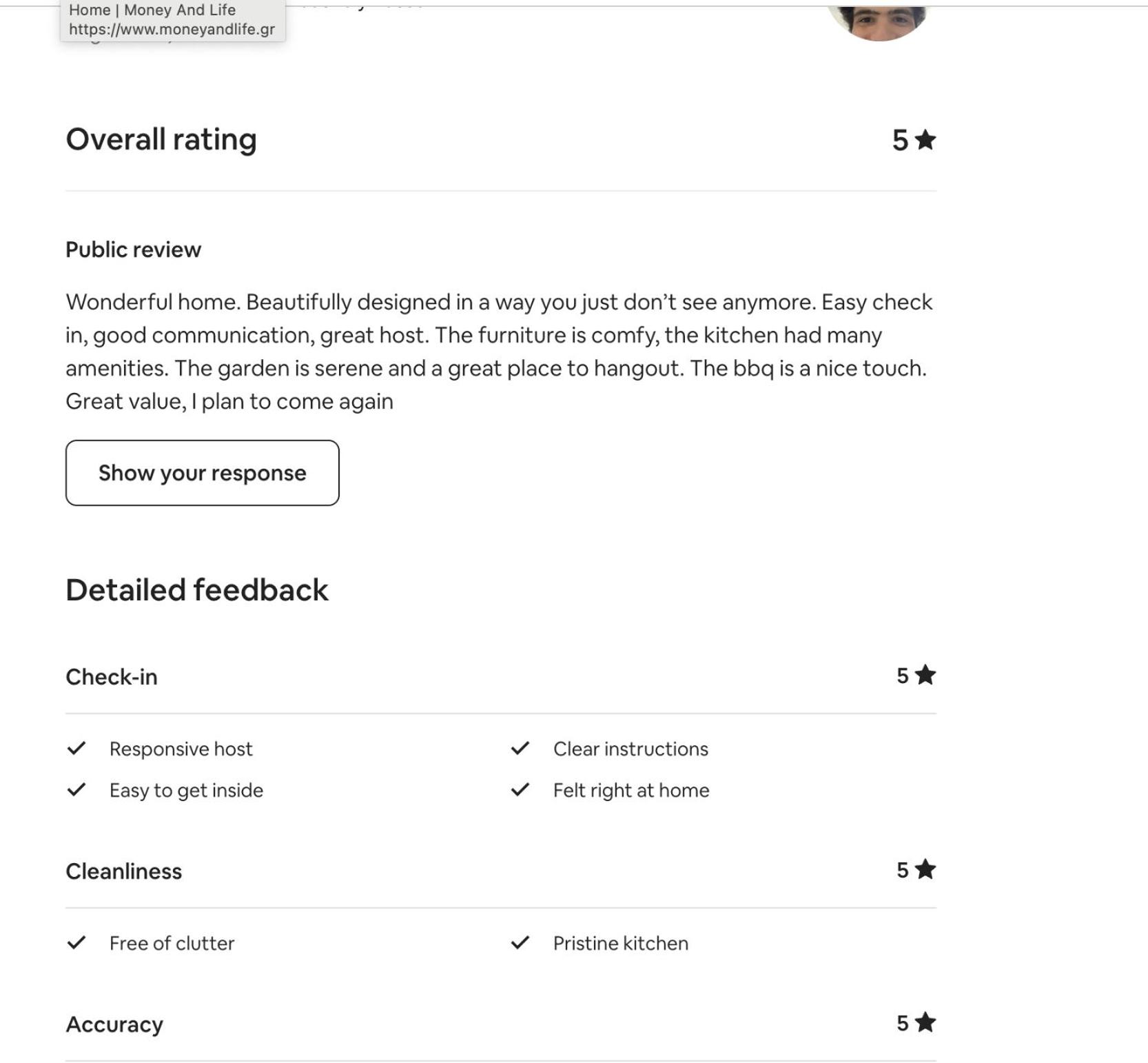Click the Public review heading

coord(133,250)
